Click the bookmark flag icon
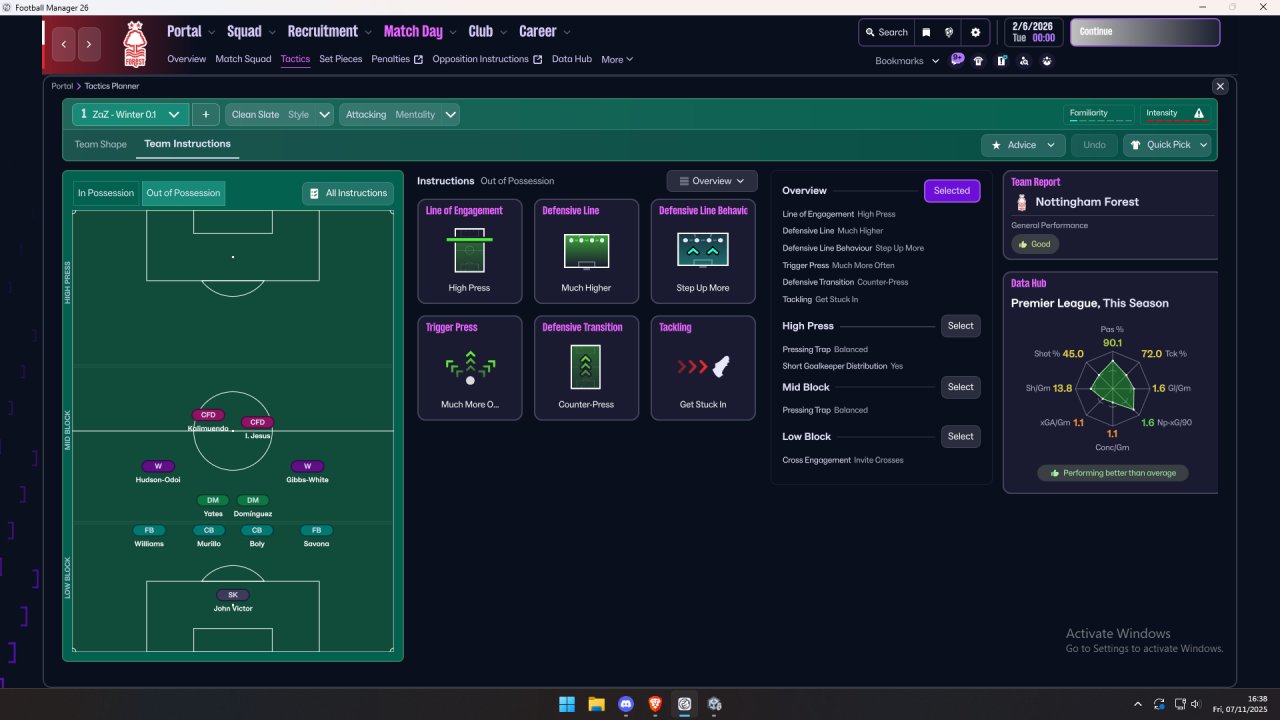1280x720 pixels. (926, 32)
